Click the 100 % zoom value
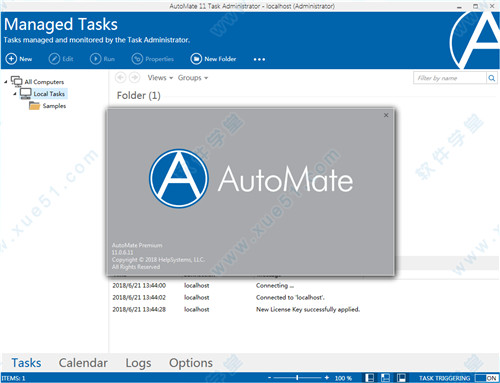Screen dimensions: 500x383 tap(343, 378)
